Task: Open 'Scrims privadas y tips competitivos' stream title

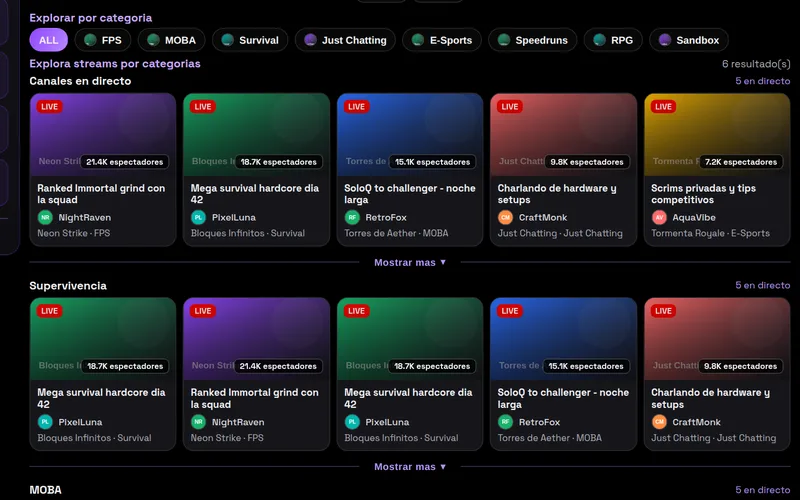Action: click(x=703, y=194)
